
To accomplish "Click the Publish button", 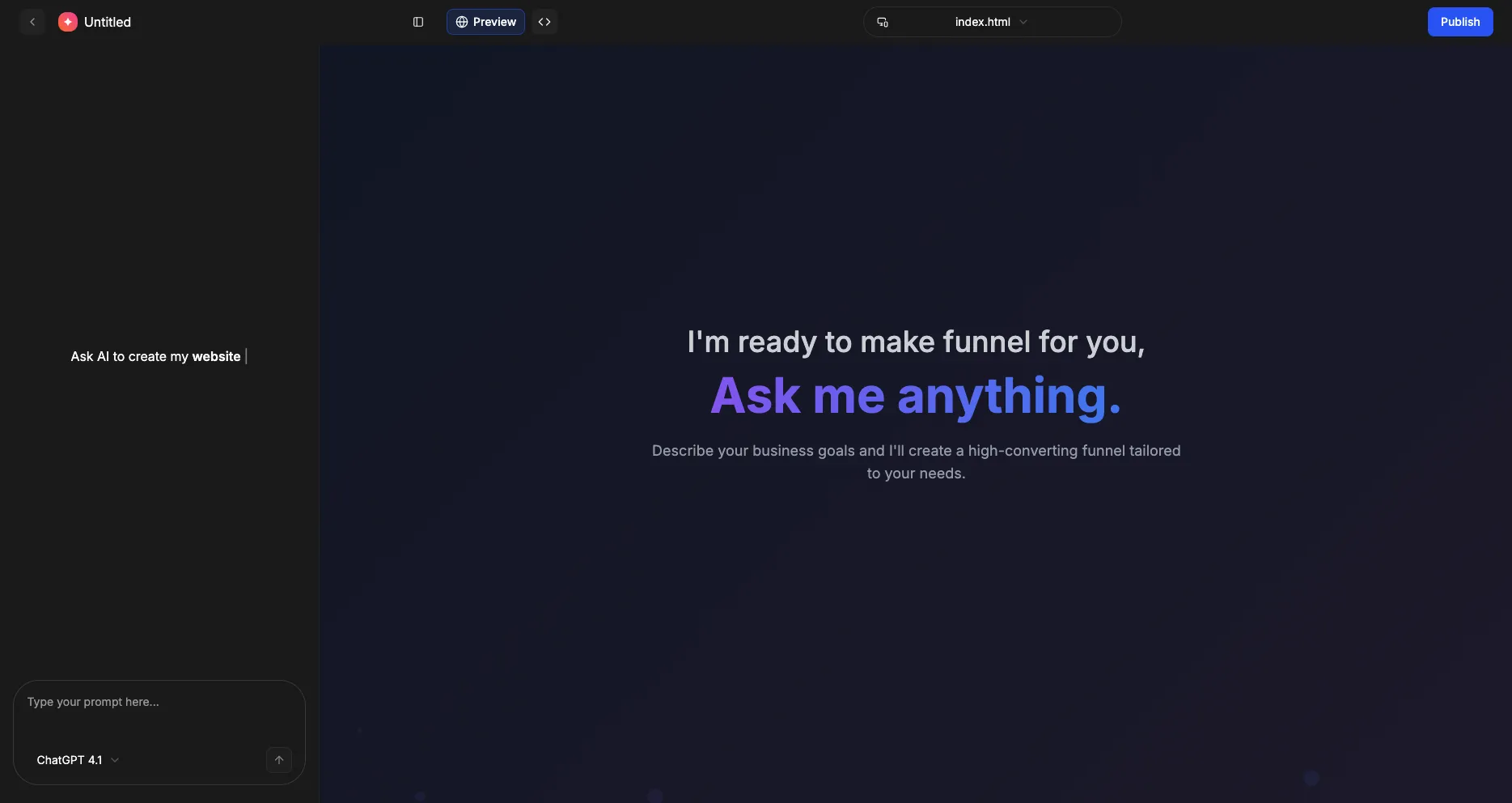I will click(x=1459, y=22).
